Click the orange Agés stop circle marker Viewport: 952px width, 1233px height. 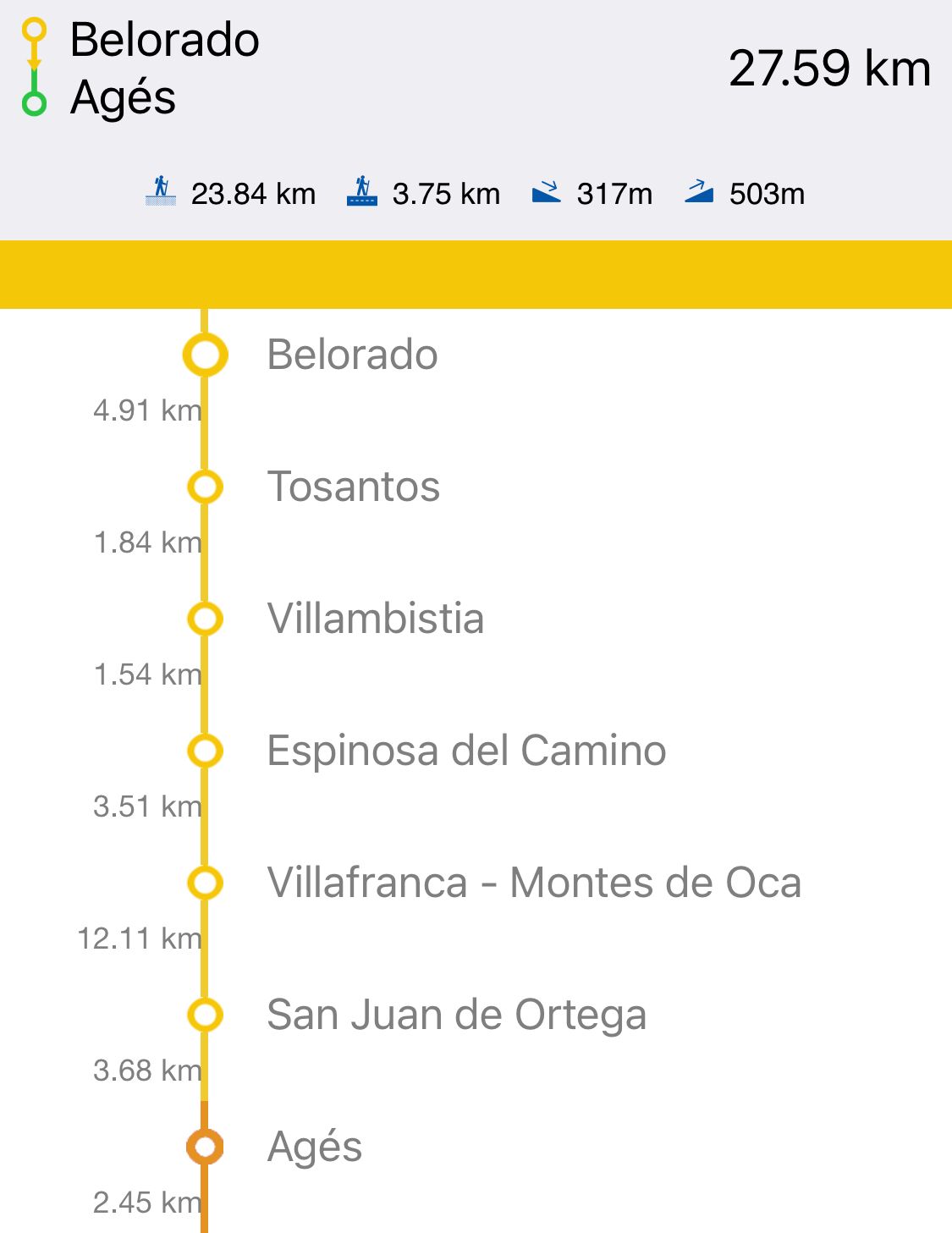pyautogui.click(x=205, y=1147)
